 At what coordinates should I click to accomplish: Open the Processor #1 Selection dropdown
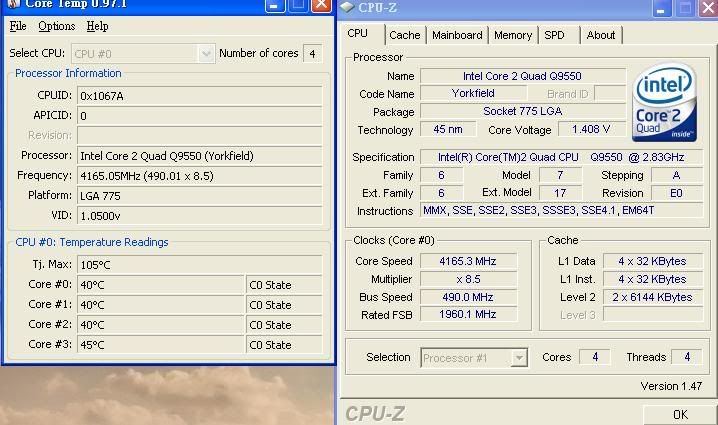[x=519, y=358]
